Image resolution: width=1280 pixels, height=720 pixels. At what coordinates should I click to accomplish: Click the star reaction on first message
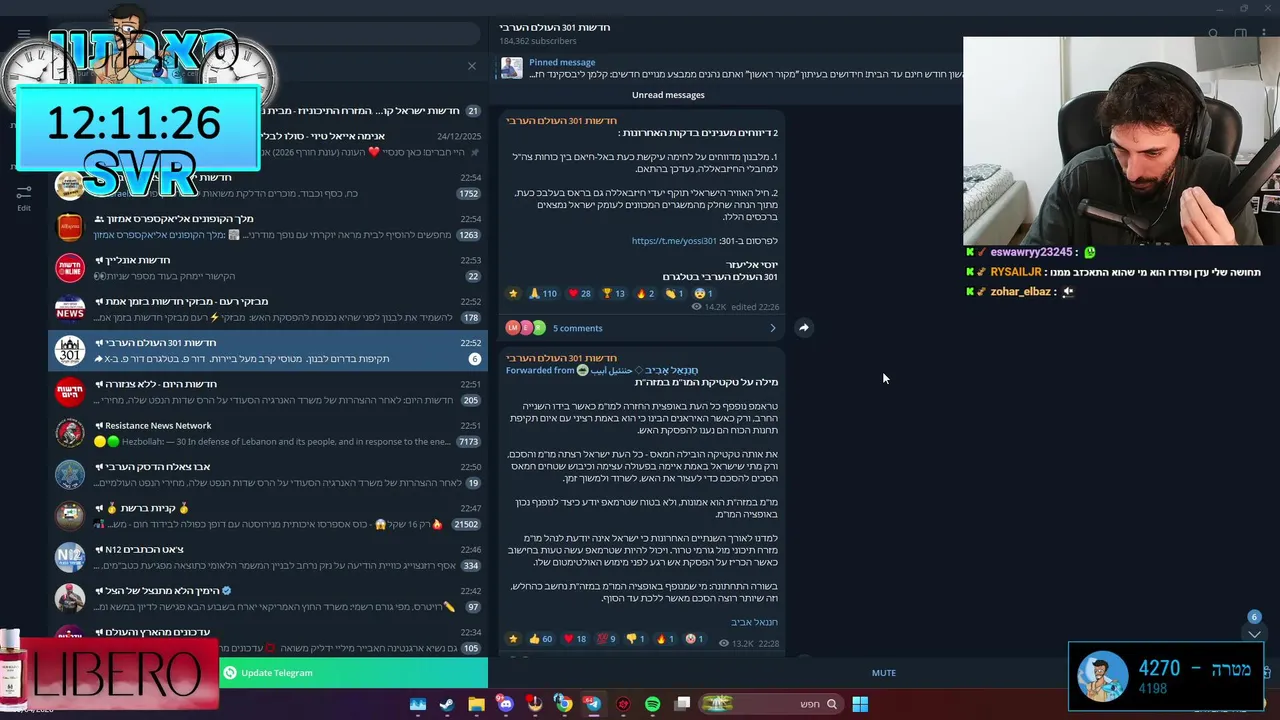pos(514,294)
